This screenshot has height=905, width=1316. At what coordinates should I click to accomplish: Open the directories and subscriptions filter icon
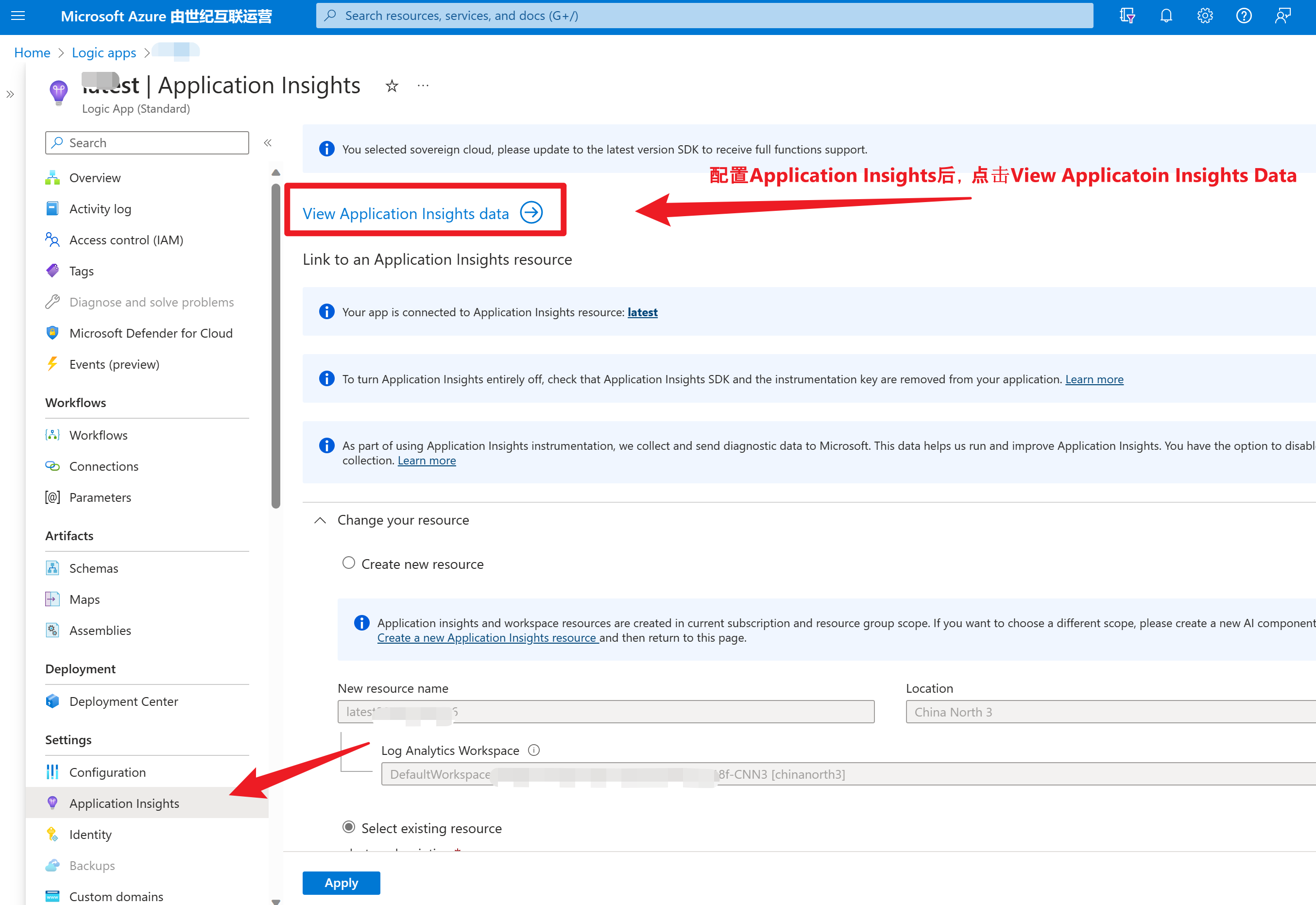point(1127,16)
